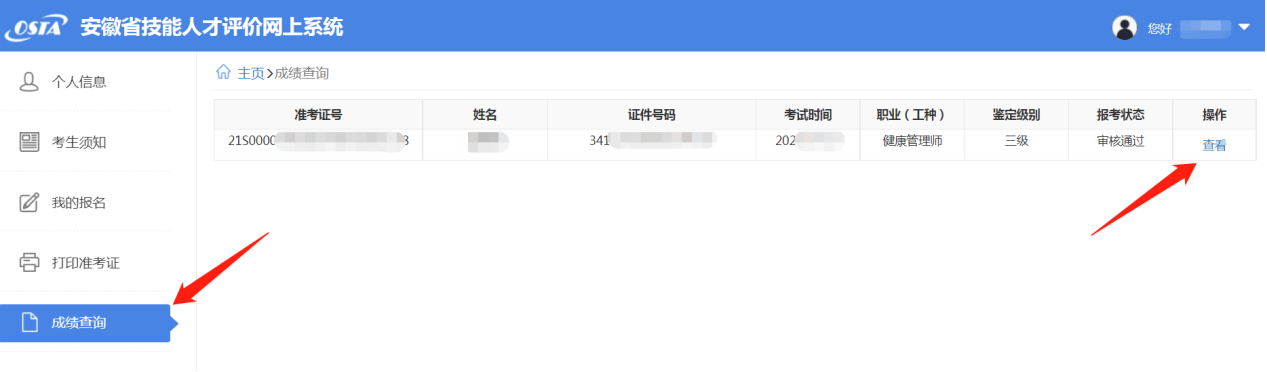Open the user avatar icon
Screen dimensions: 1267x372
tap(1124, 27)
